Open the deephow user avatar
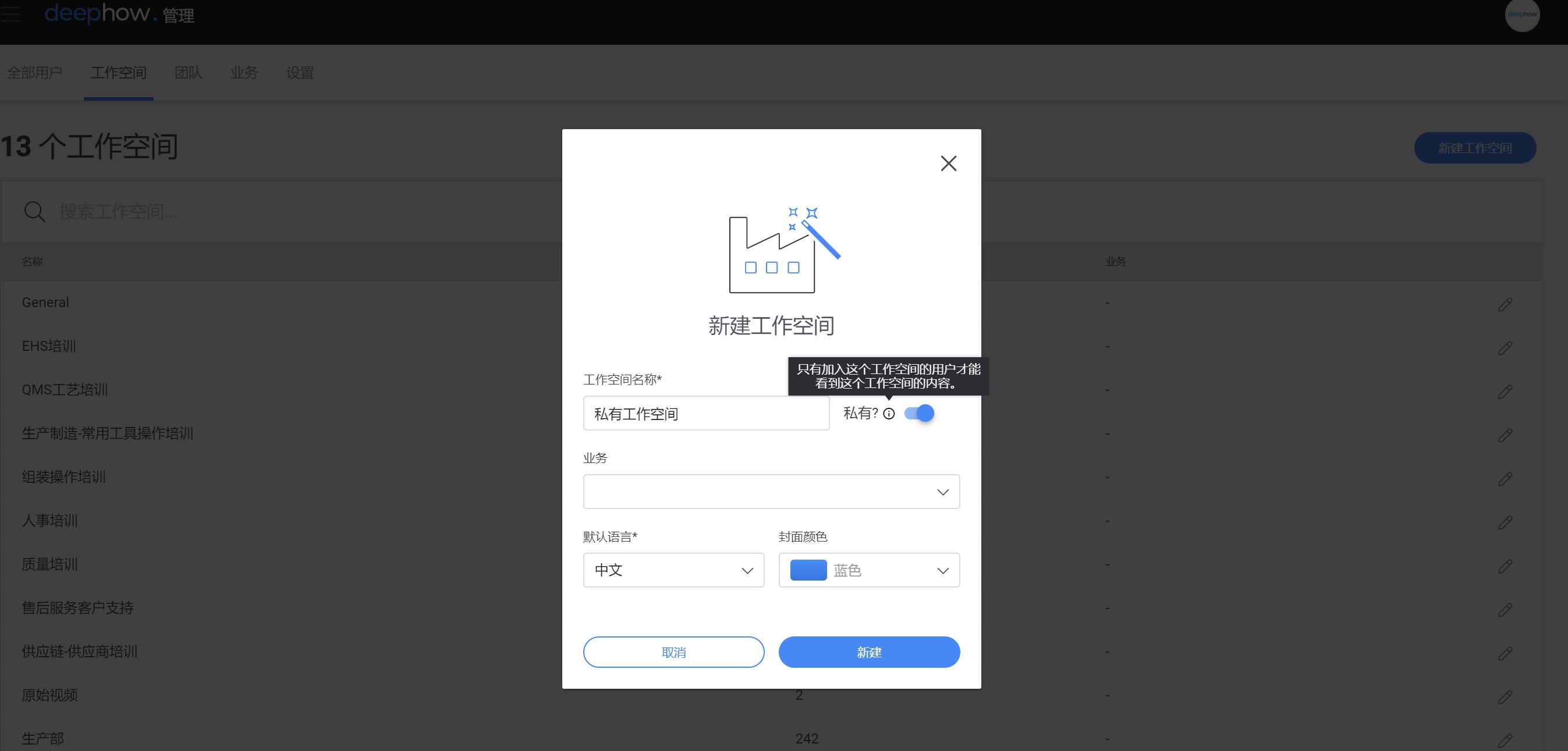Viewport: 1568px width, 751px height. pos(1523,15)
